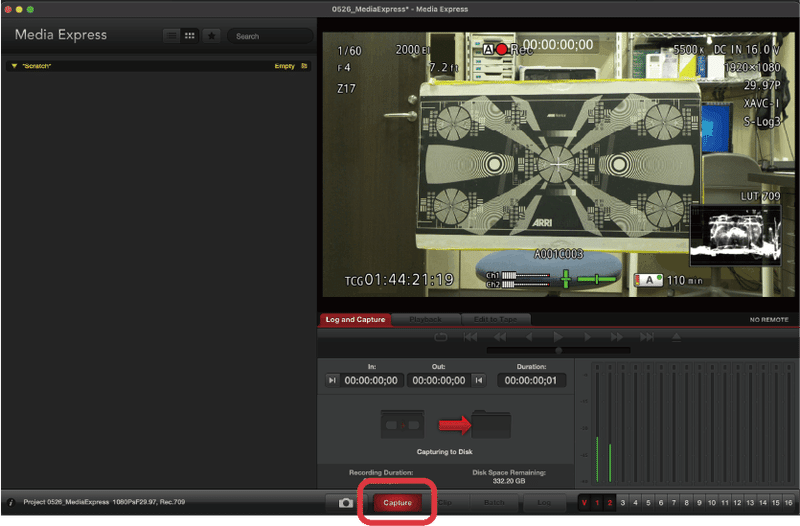Click the bin icon beside Empty label
The width and height of the screenshot is (800, 526).
click(305, 66)
